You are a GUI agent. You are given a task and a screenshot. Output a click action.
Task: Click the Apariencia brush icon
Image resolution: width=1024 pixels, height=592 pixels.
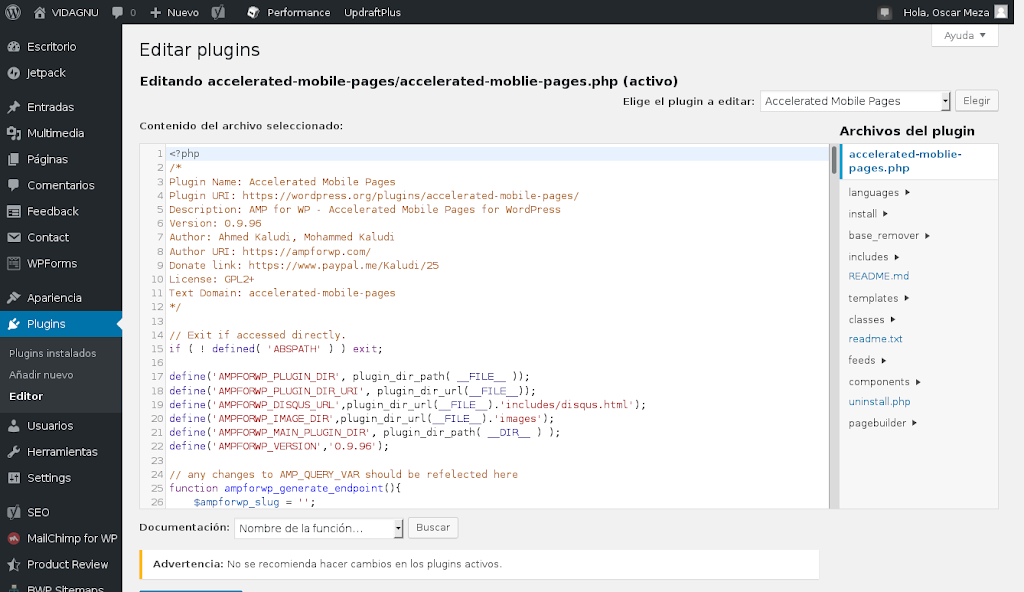[x=14, y=297]
